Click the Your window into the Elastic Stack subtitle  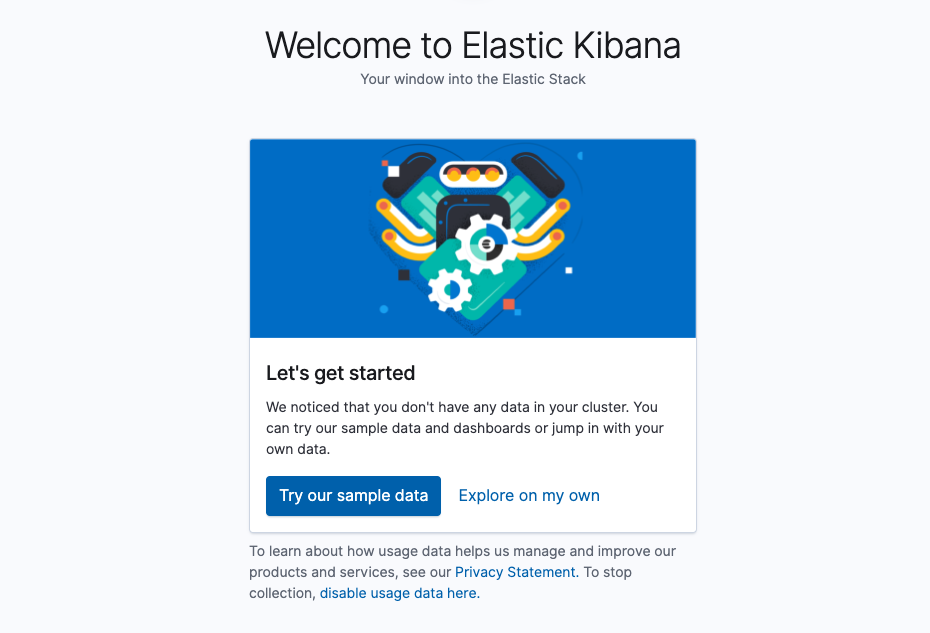click(472, 79)
